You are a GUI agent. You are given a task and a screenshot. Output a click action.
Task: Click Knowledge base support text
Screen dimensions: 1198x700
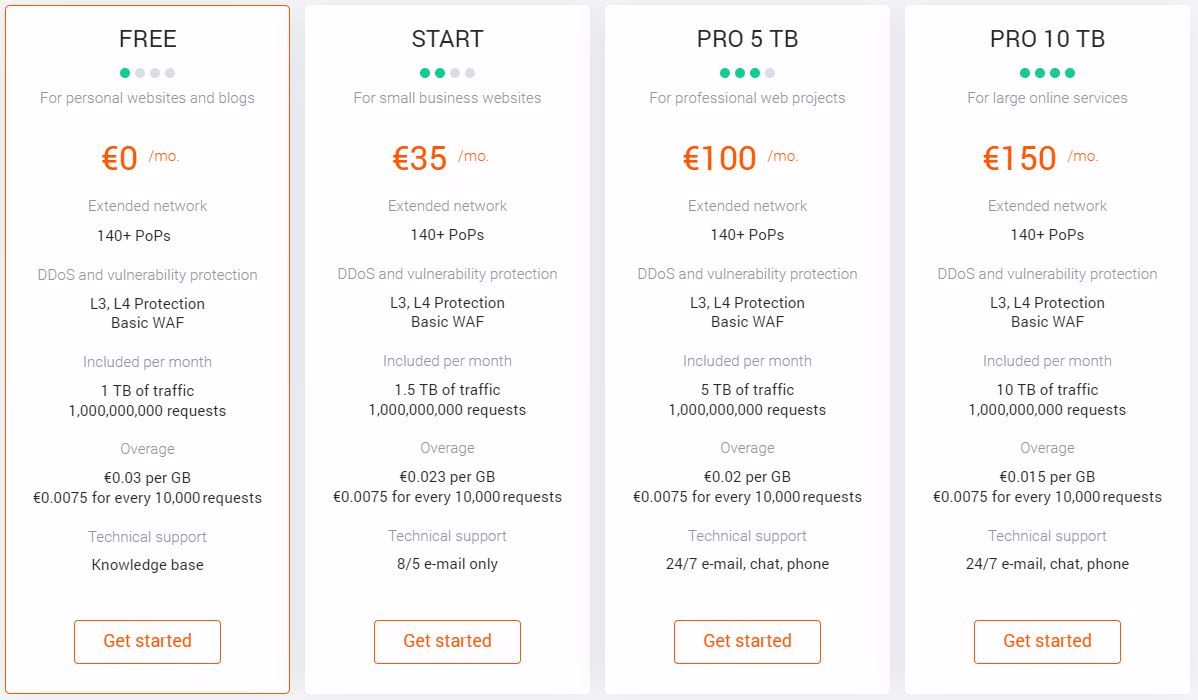click(147, 565)
